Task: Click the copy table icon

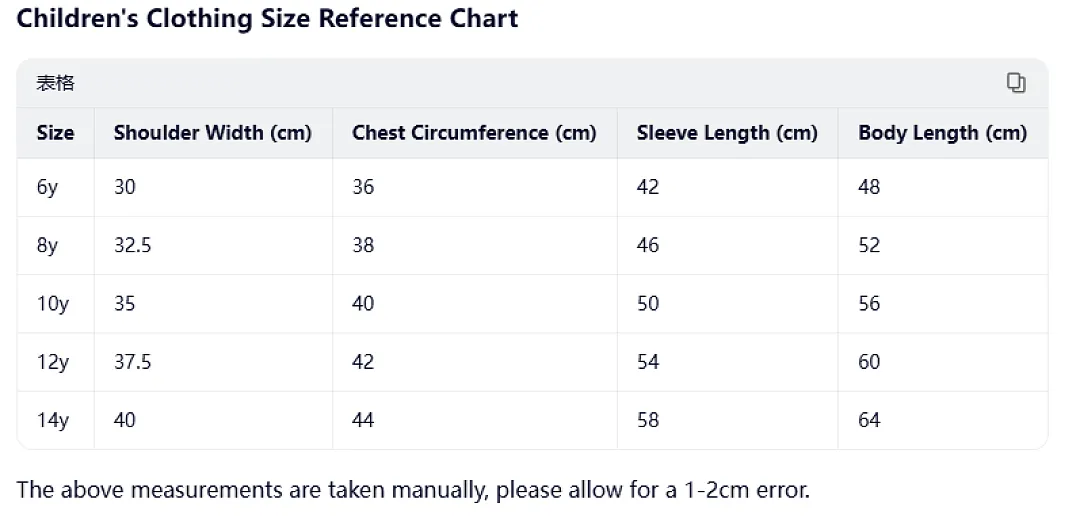Action: pos(1016,83)
